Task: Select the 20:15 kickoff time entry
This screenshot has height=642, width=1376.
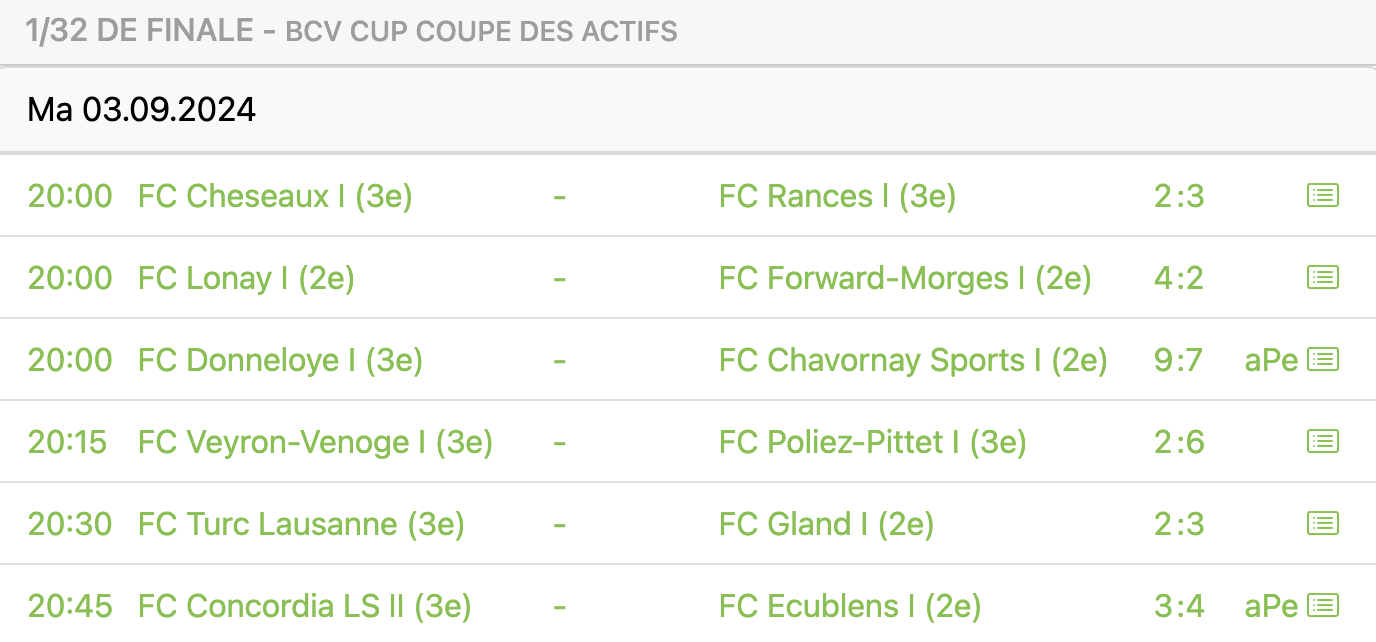Action: tap(67, 443)
